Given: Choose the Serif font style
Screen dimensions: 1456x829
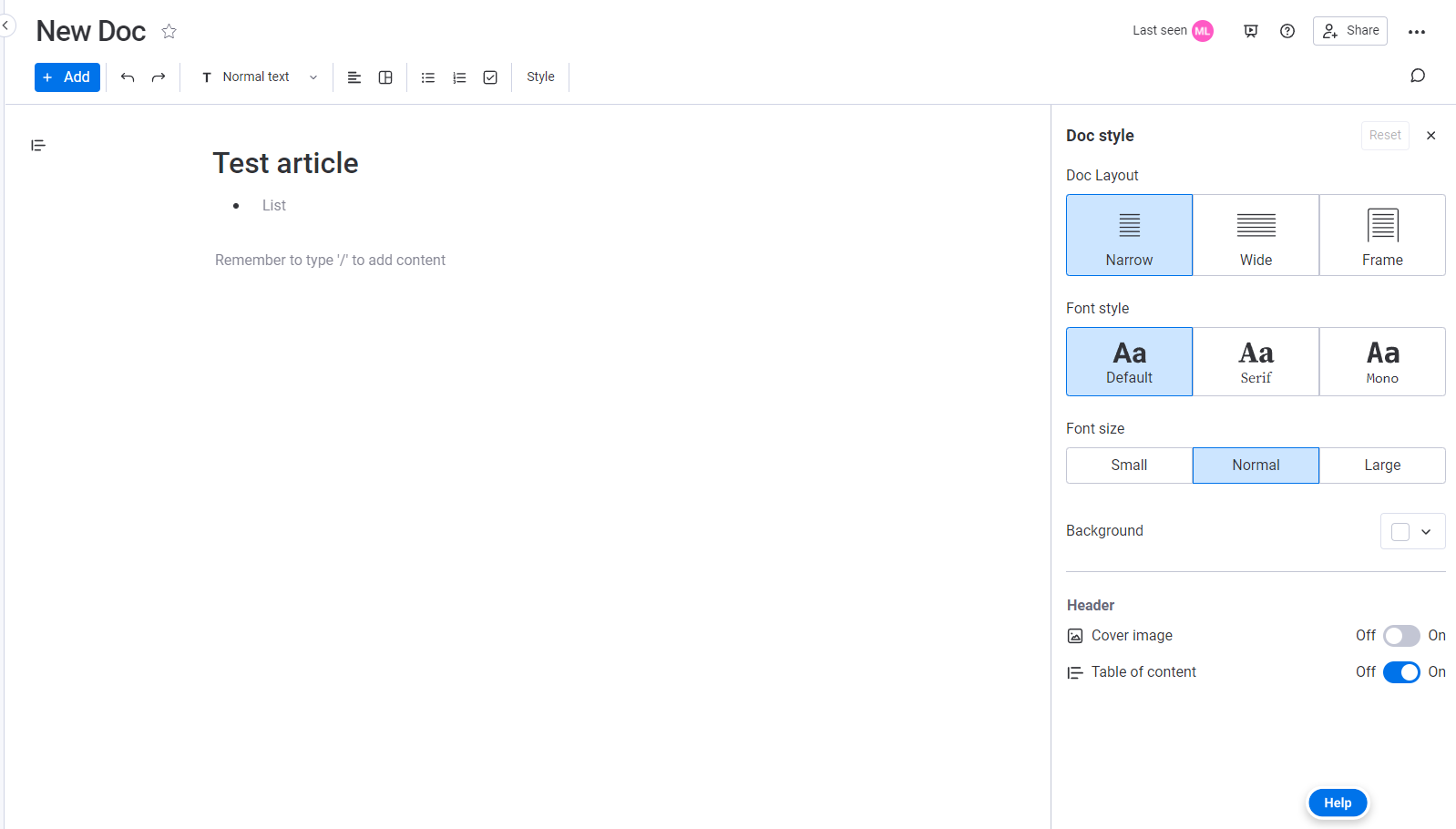Looking at the screenshot, I should point(1256,362).
